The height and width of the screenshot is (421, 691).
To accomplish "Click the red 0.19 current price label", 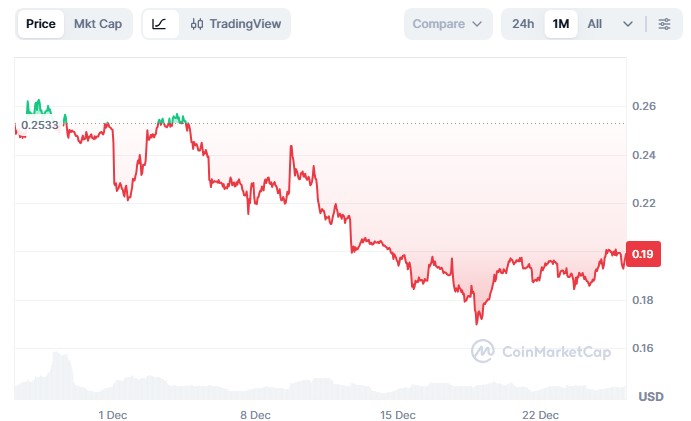I will click(x=643, y=254).
